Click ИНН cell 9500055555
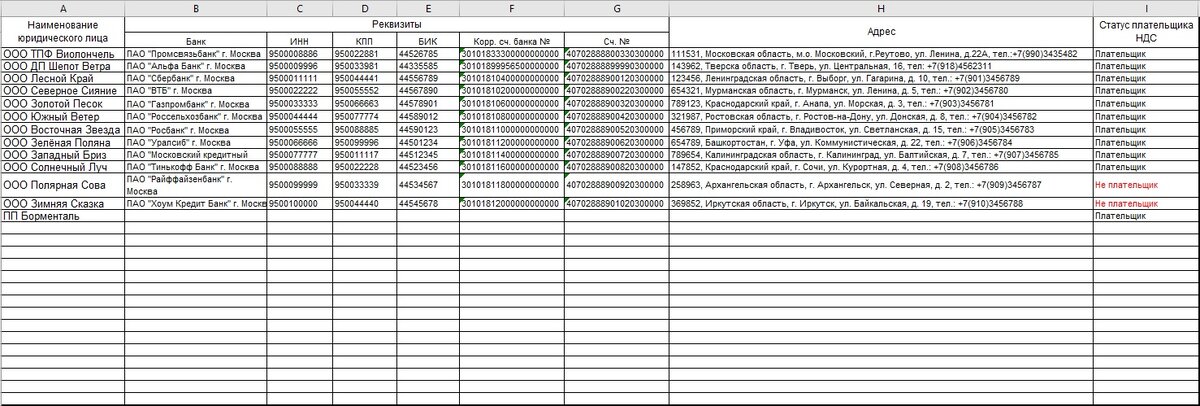The width and height of the screenshot is (1200, 406). 300,129
